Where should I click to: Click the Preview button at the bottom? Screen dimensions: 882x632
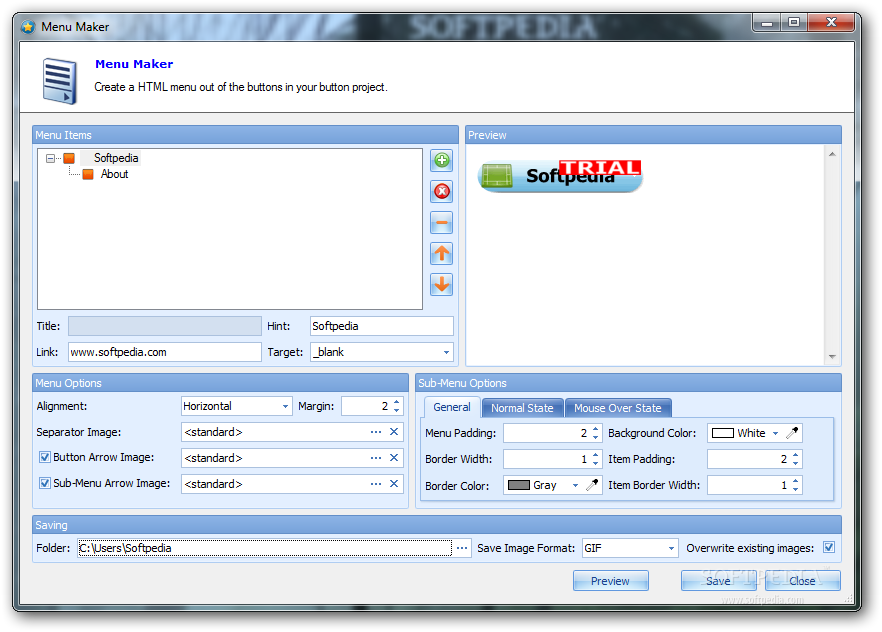pos(610,581)
